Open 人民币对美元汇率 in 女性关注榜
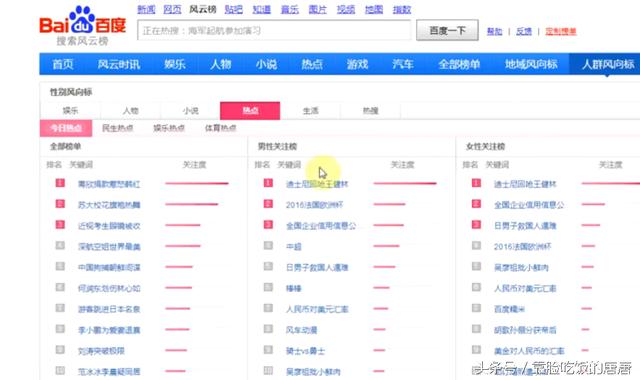 click(x=525, y=288)
